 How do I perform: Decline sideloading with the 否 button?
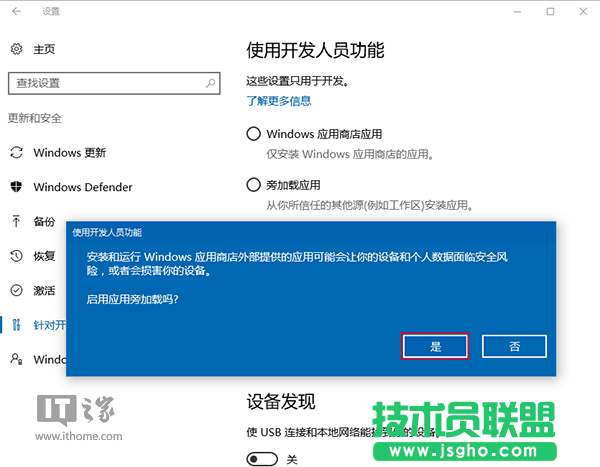tap(514, 346)
